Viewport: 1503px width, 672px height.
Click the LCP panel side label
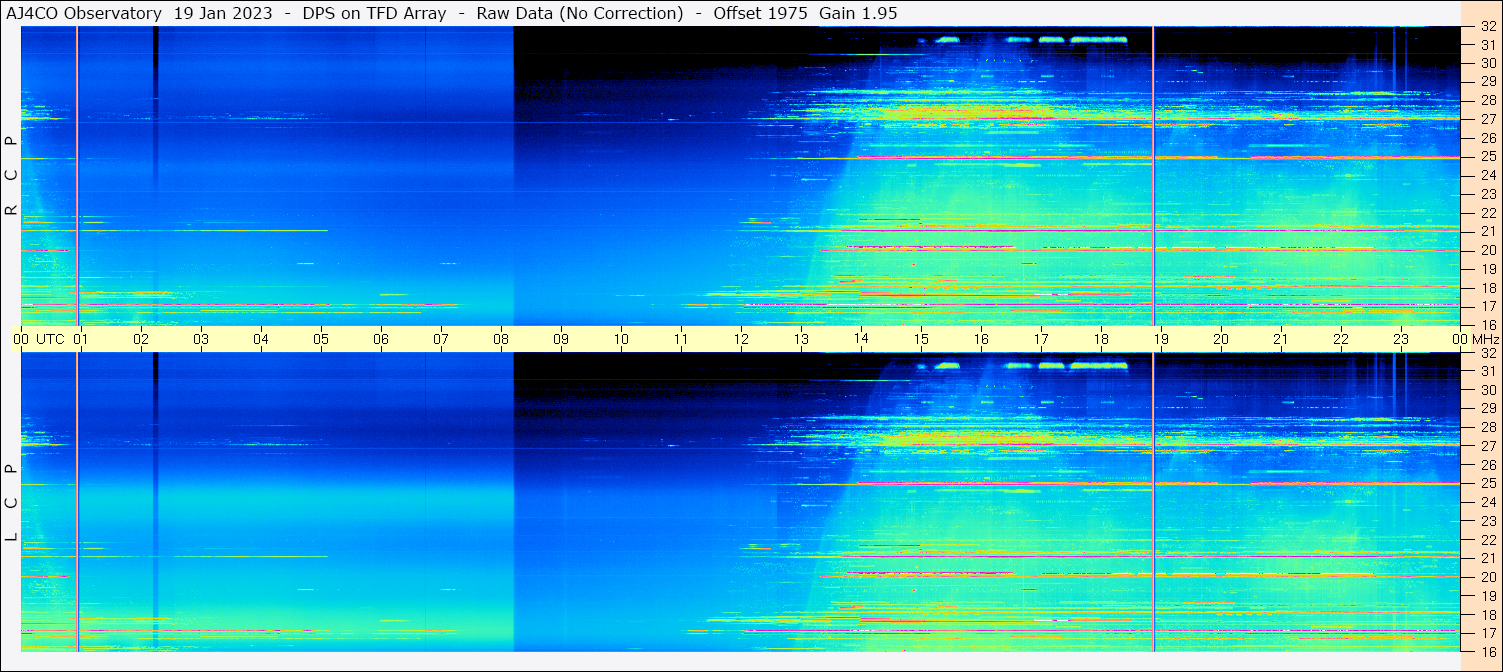click(11, 503)
